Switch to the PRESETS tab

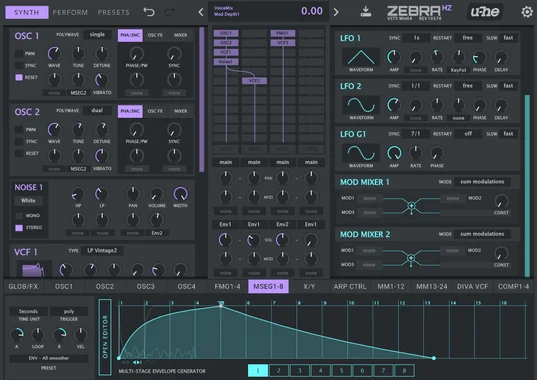[113, 12]
